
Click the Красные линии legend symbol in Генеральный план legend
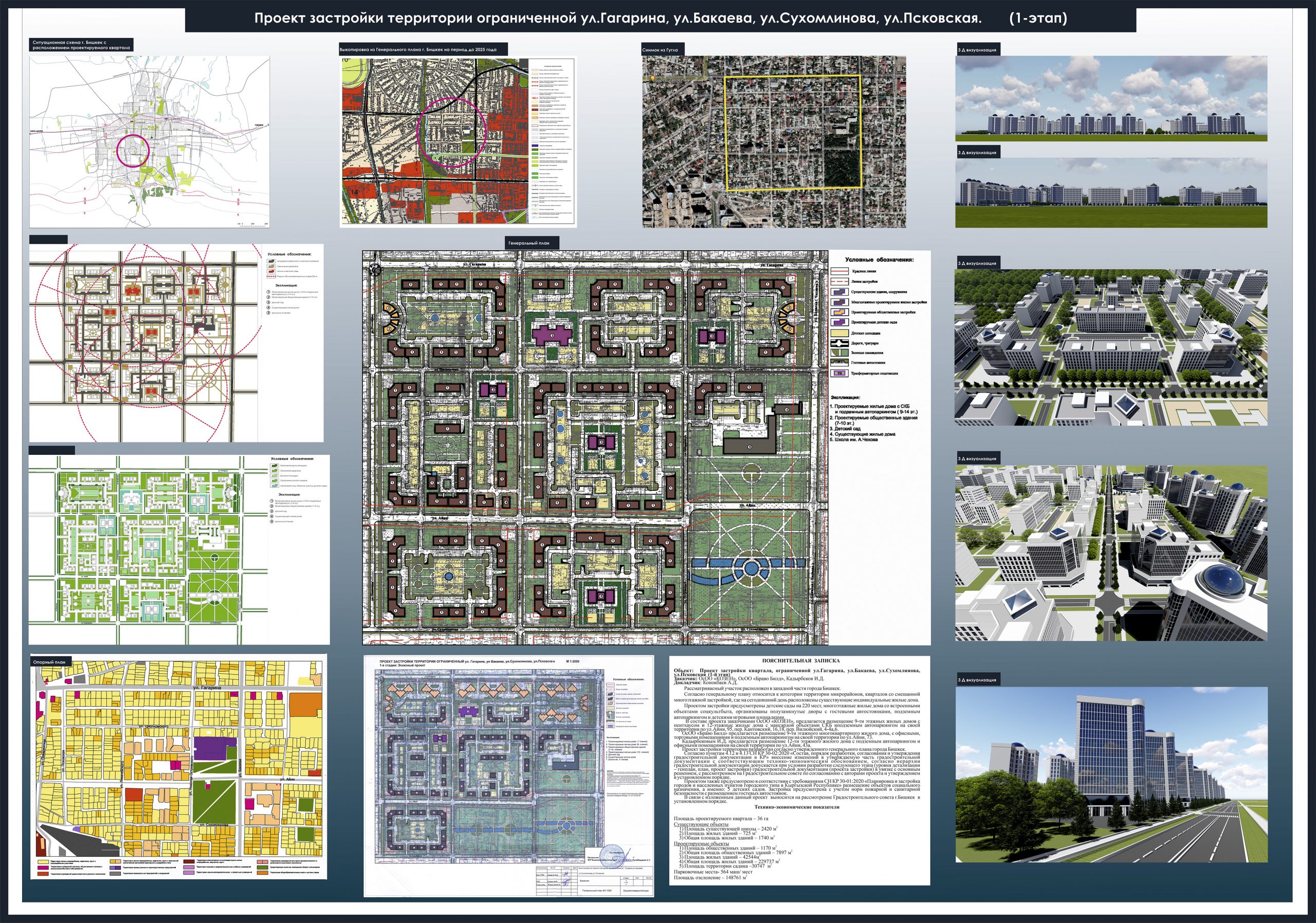coord(839,271)
